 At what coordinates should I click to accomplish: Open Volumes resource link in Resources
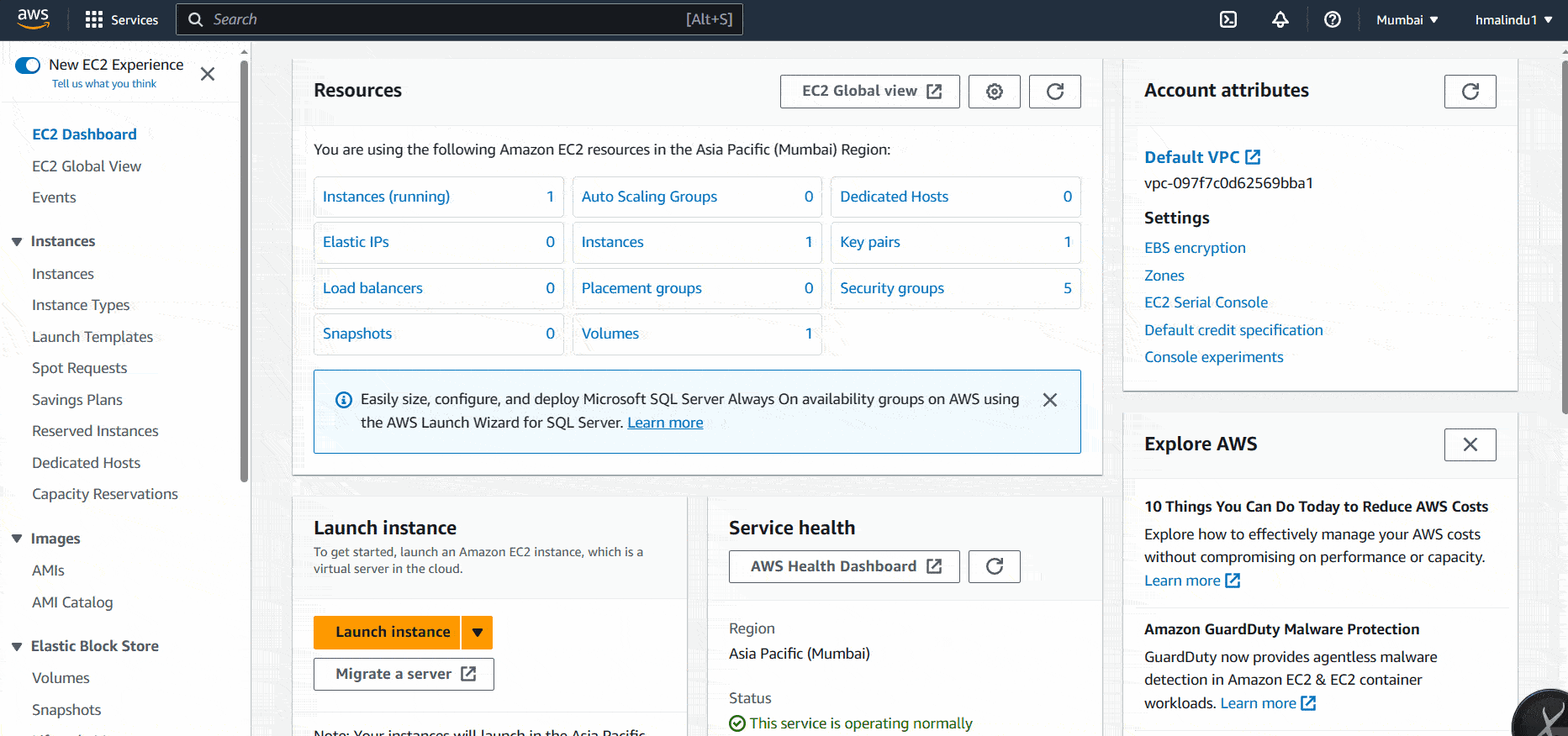coord(610,334)
